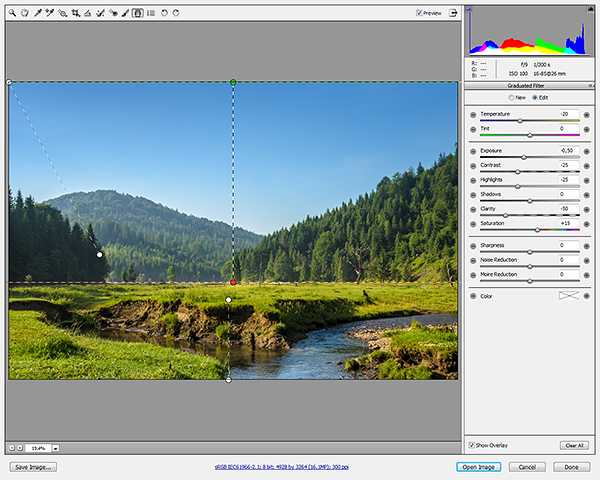
Task: Click the Saturation slider handle
Action: pos(537,230)
